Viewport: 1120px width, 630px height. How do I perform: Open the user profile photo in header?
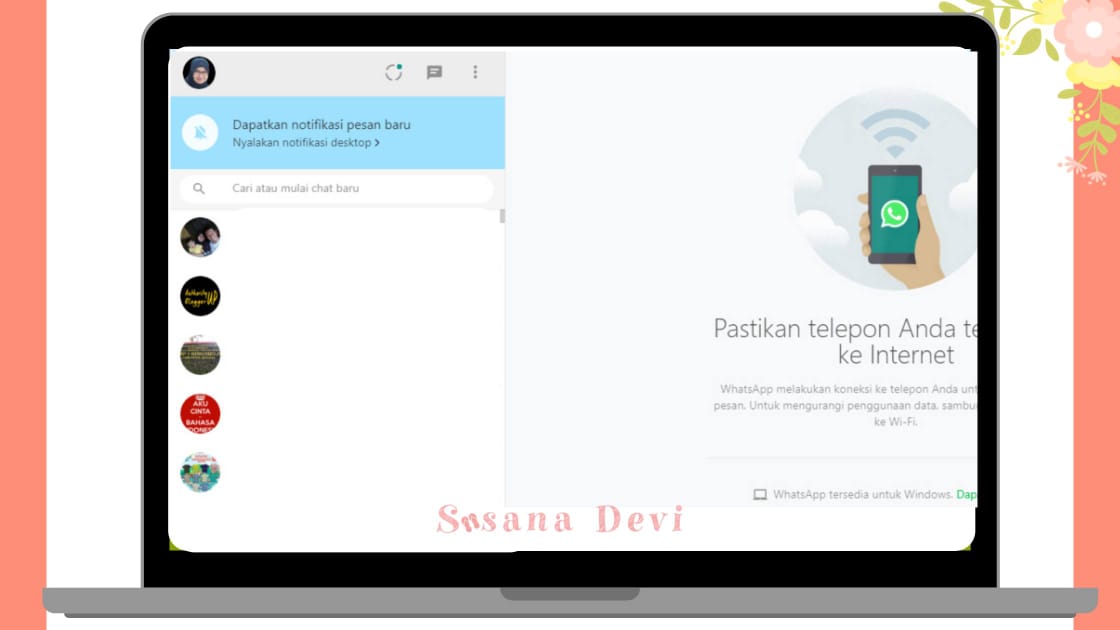[199, 73]
